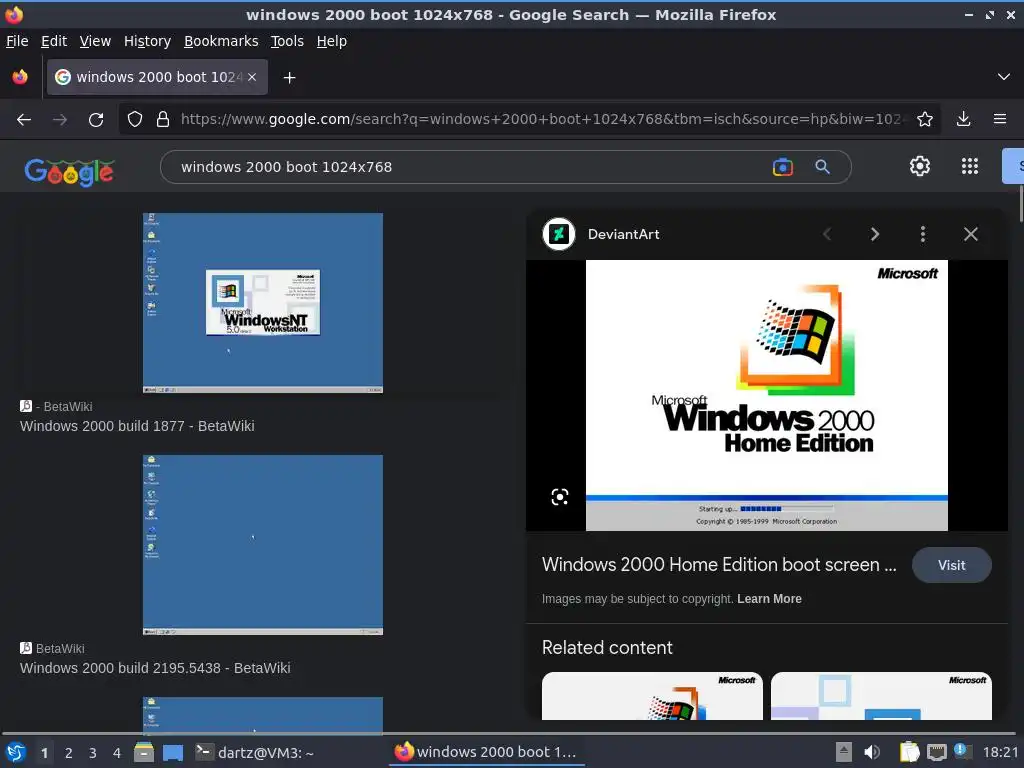Open preview panel three-dot menu

pyautogui.click(x=922, y=234)
